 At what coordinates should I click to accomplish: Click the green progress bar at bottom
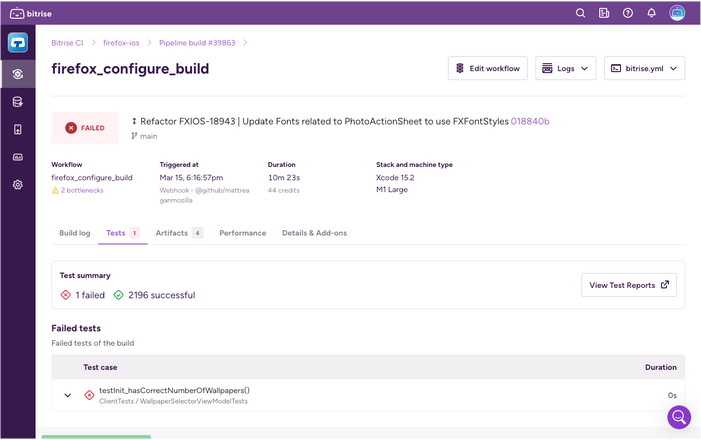(96, 437)
